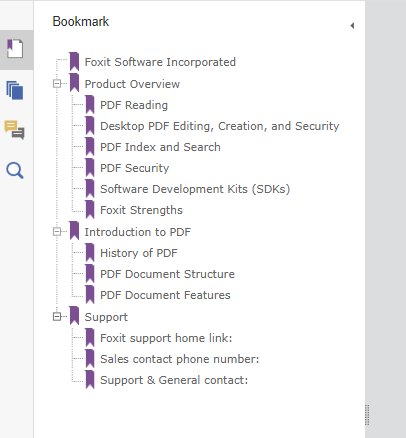Click bookmark icon beside PDF Reading

(x=90, y=105)
